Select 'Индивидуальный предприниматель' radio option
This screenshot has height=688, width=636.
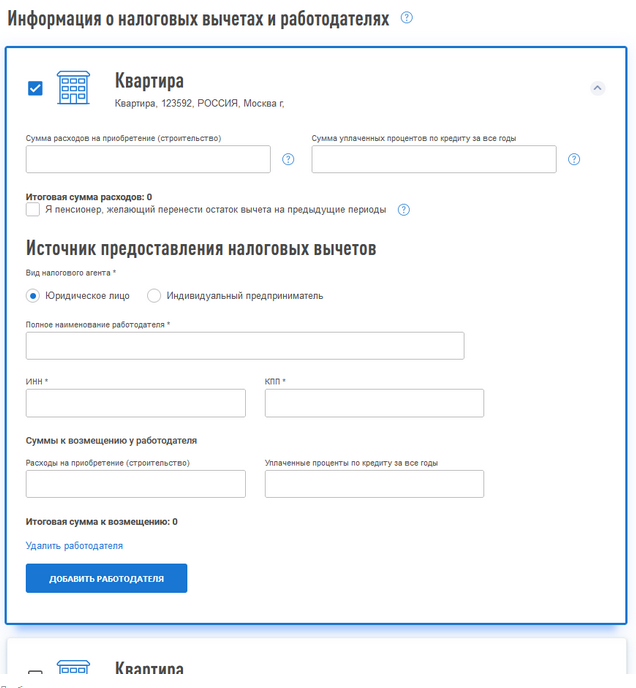(x=154, y=296)
